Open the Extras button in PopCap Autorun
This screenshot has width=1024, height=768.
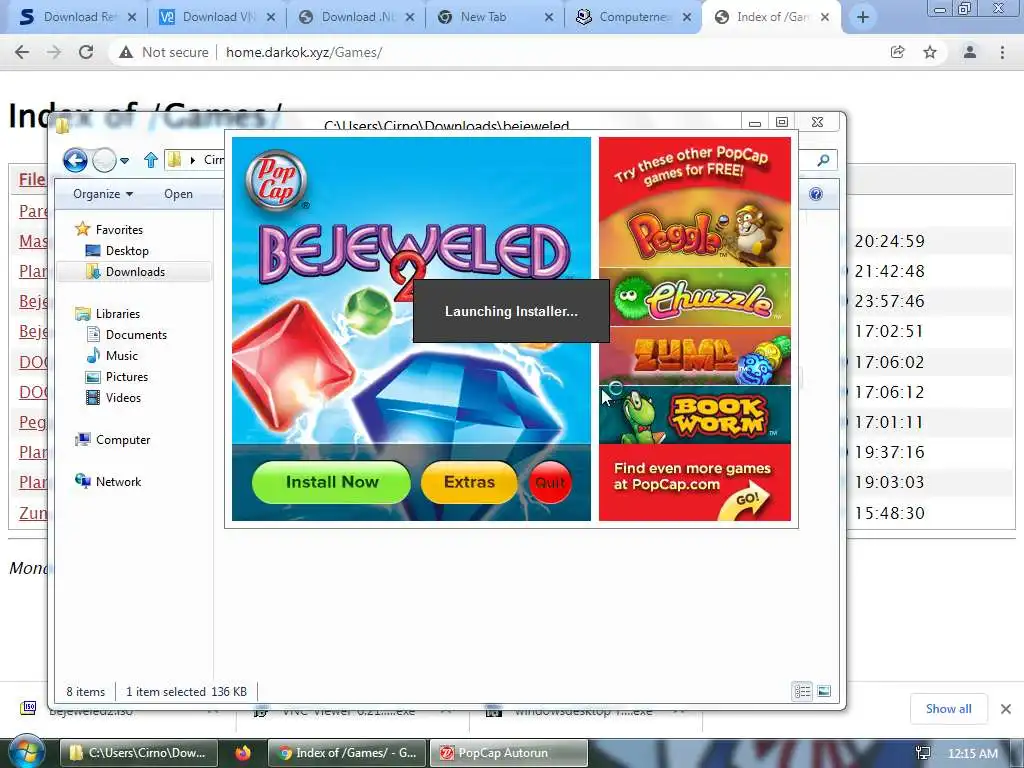click(x=469, y=482)
